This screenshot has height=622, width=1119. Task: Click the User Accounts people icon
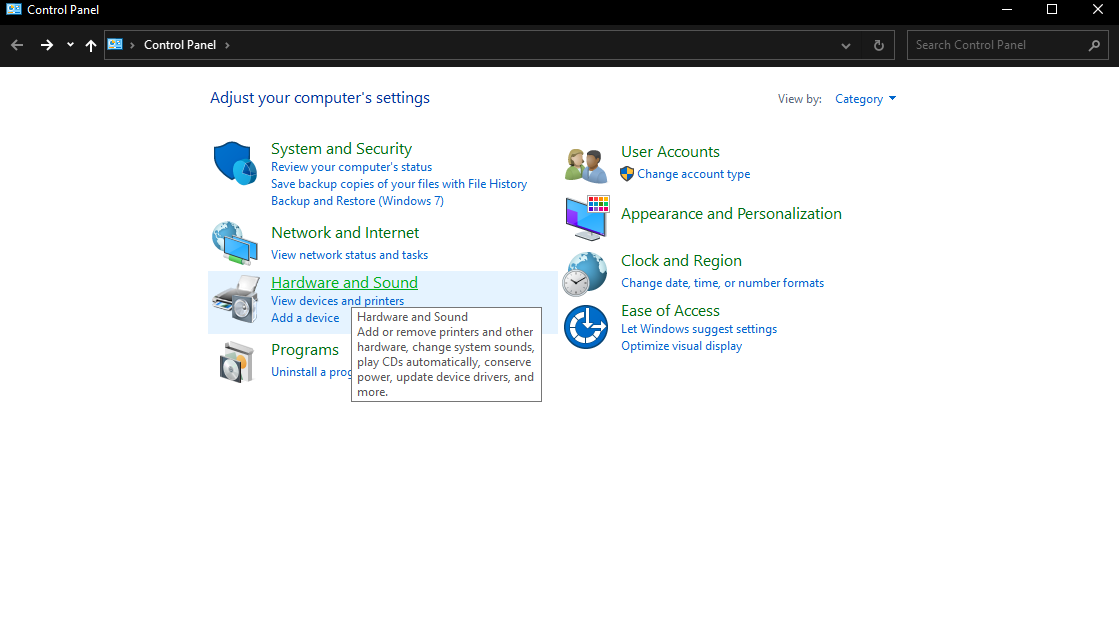[x=586, y=164]
